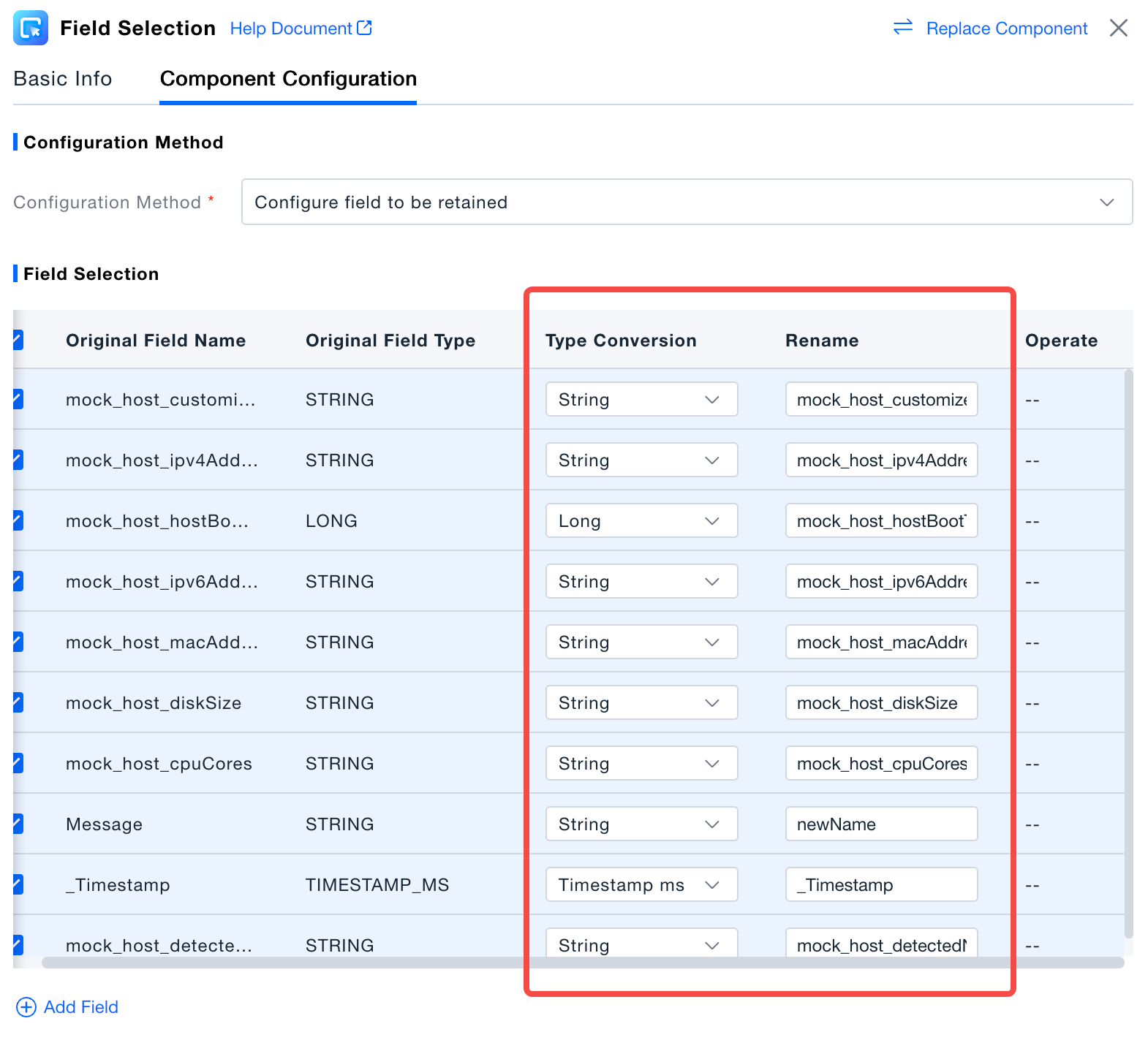Click the chevron of Timestamp ms dropdown

(x=711, y=885)
